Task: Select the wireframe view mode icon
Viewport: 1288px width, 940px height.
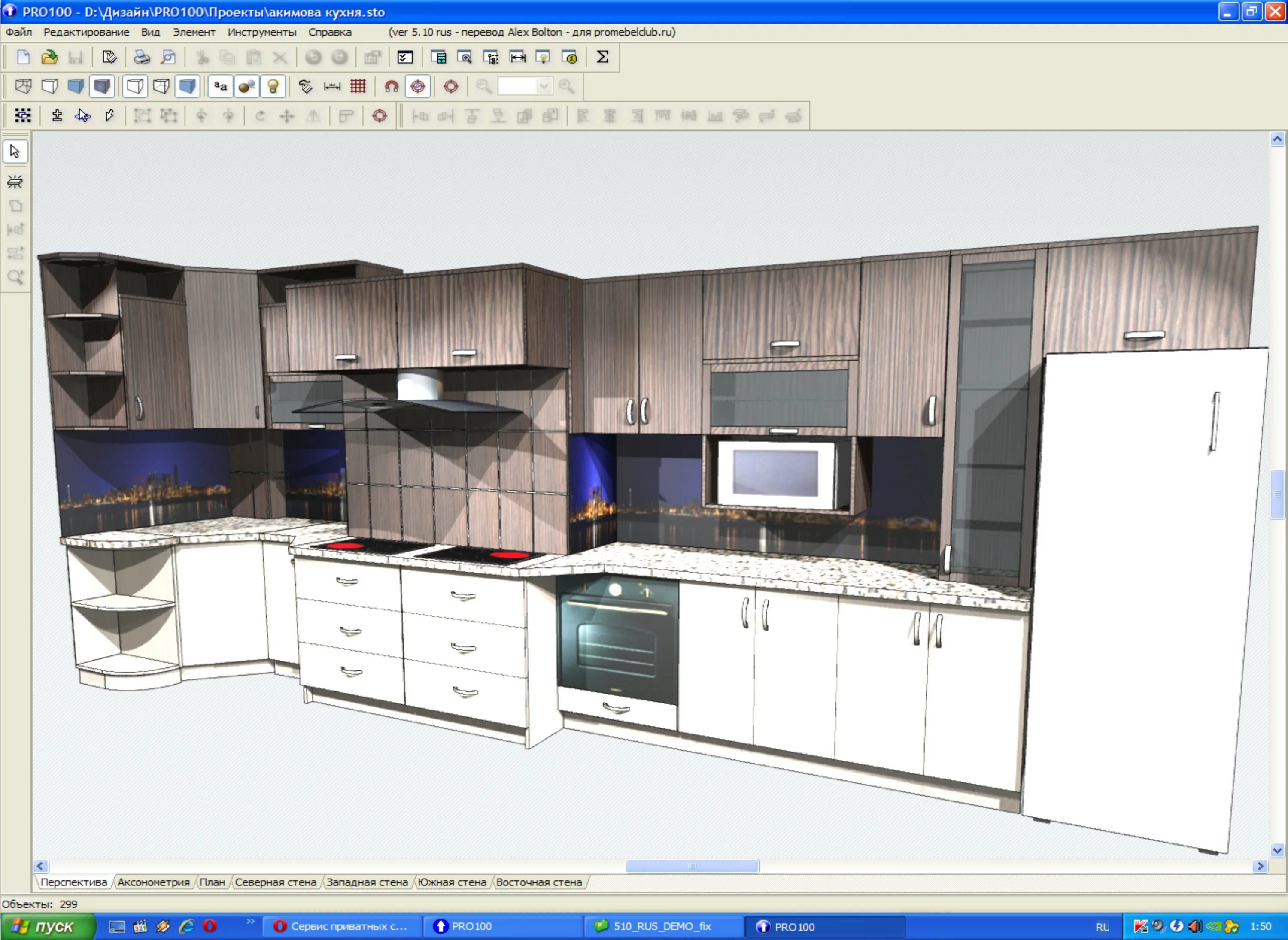Action: tap(23, 87)
